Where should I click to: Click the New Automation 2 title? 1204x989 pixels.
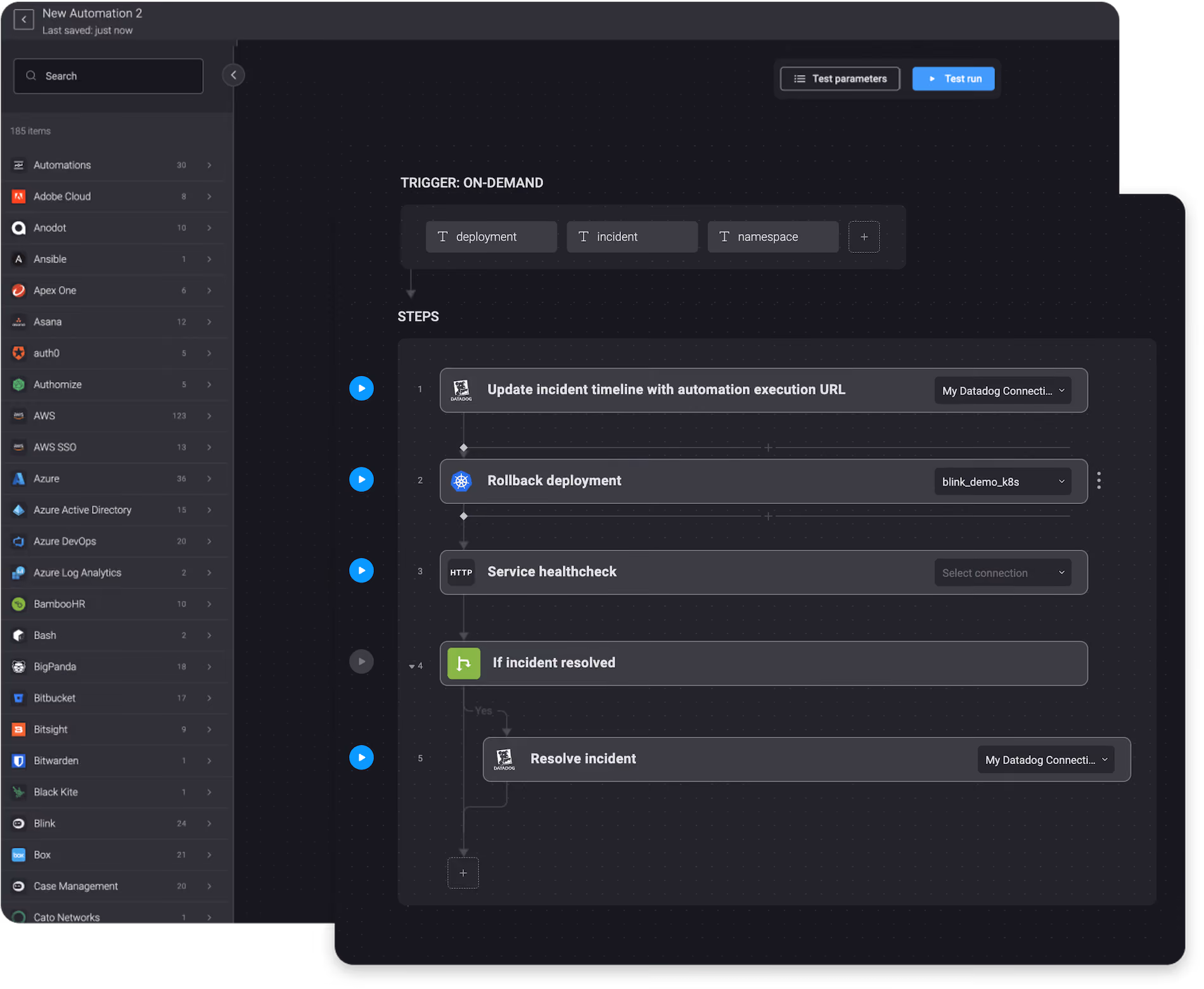click(92, 13)
